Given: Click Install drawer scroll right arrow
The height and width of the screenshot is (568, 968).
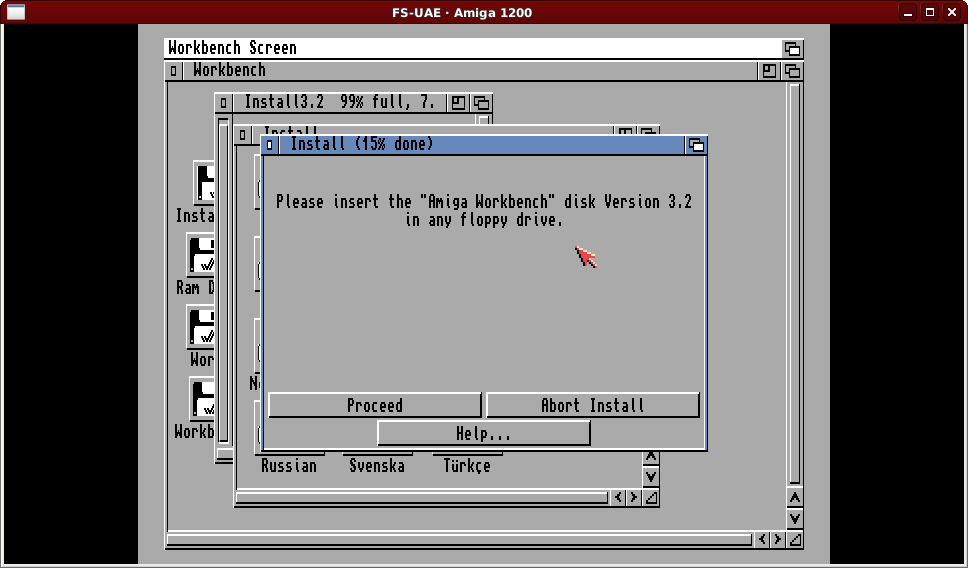Looking at the screenshot, I should [633, 498].
